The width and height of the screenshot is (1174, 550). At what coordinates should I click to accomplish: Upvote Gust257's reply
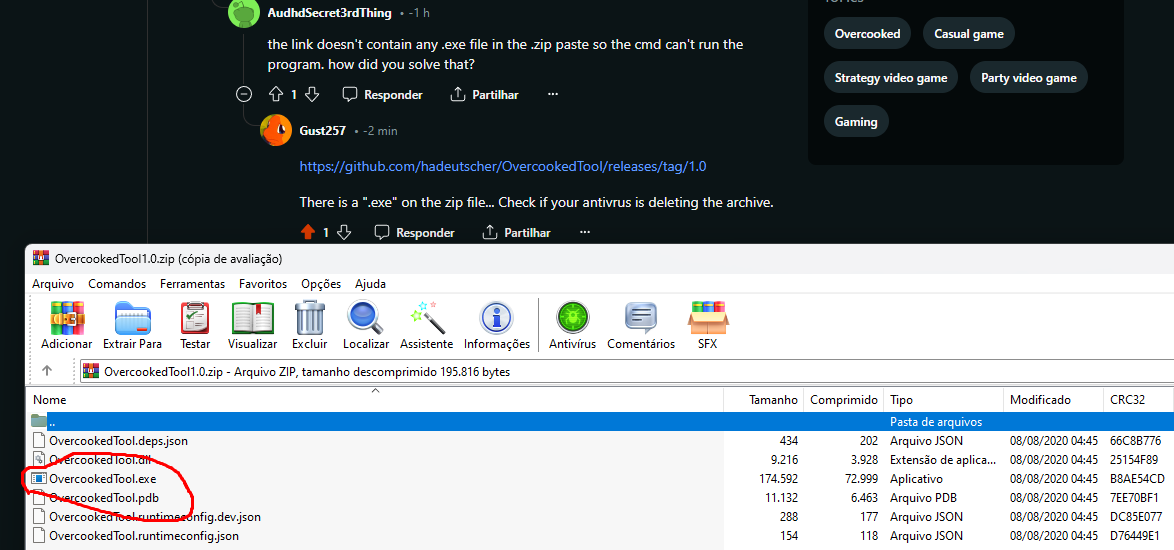click(x=308, y=233)
